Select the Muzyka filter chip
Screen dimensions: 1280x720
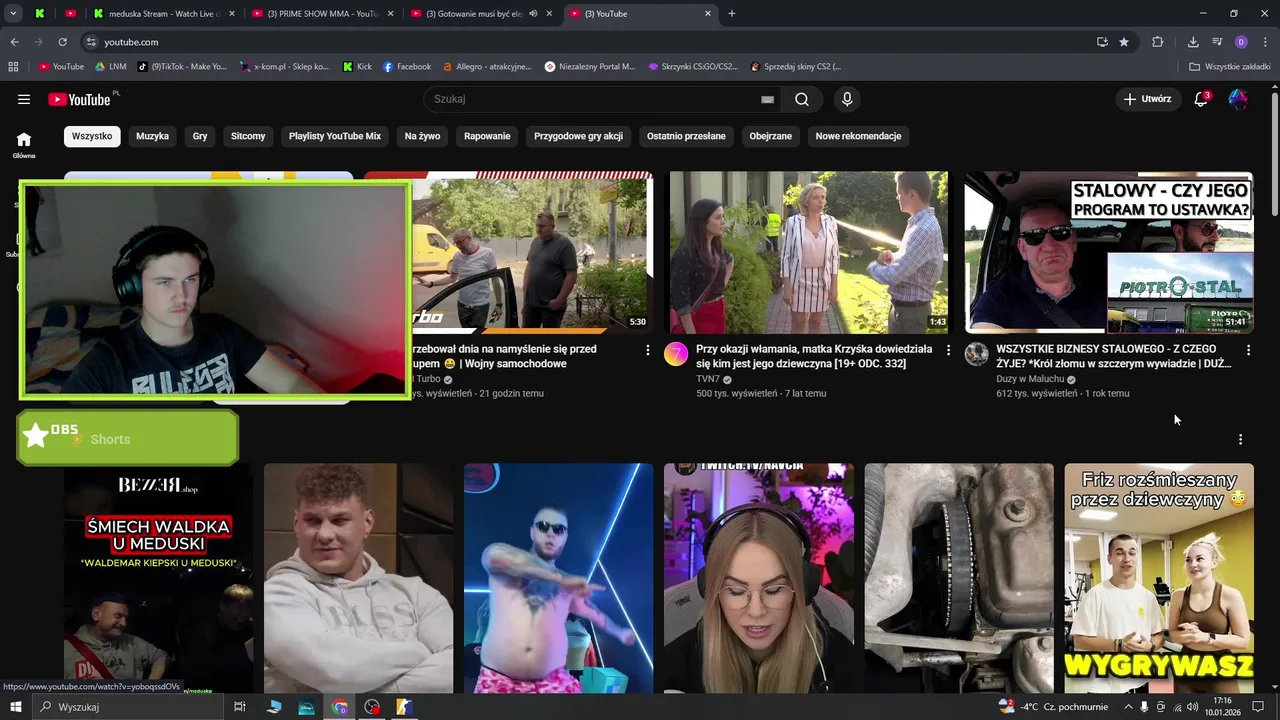point(153,136)
